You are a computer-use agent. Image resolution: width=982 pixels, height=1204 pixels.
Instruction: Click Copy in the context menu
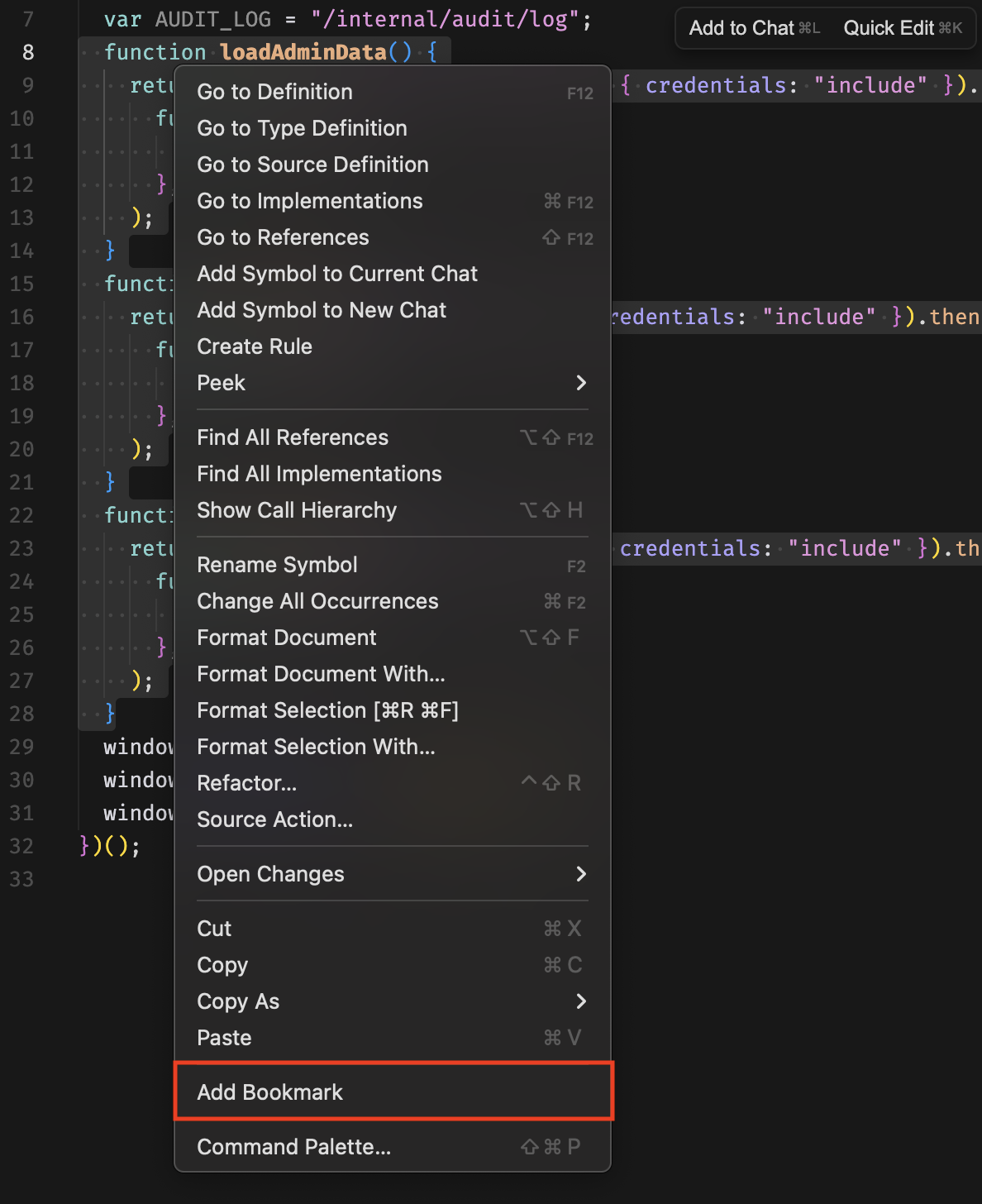393,965
